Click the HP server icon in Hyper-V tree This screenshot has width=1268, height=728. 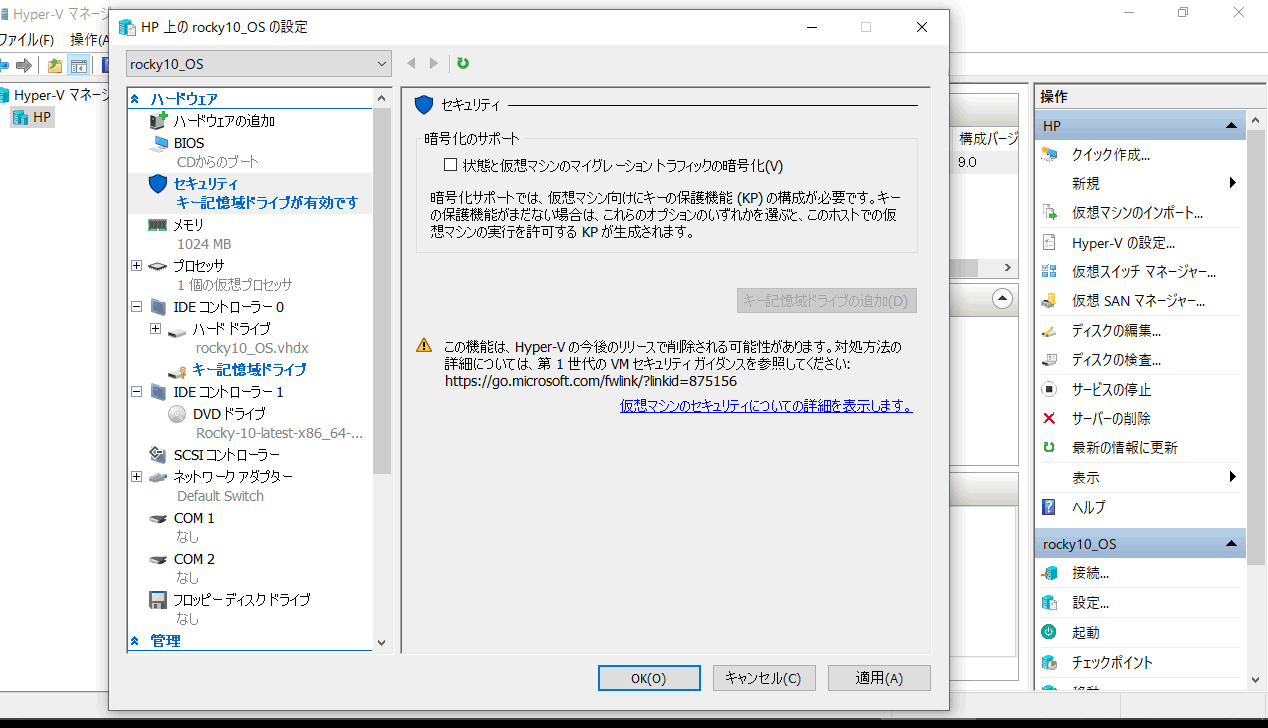pyautogui.click(x=20, y=117)
